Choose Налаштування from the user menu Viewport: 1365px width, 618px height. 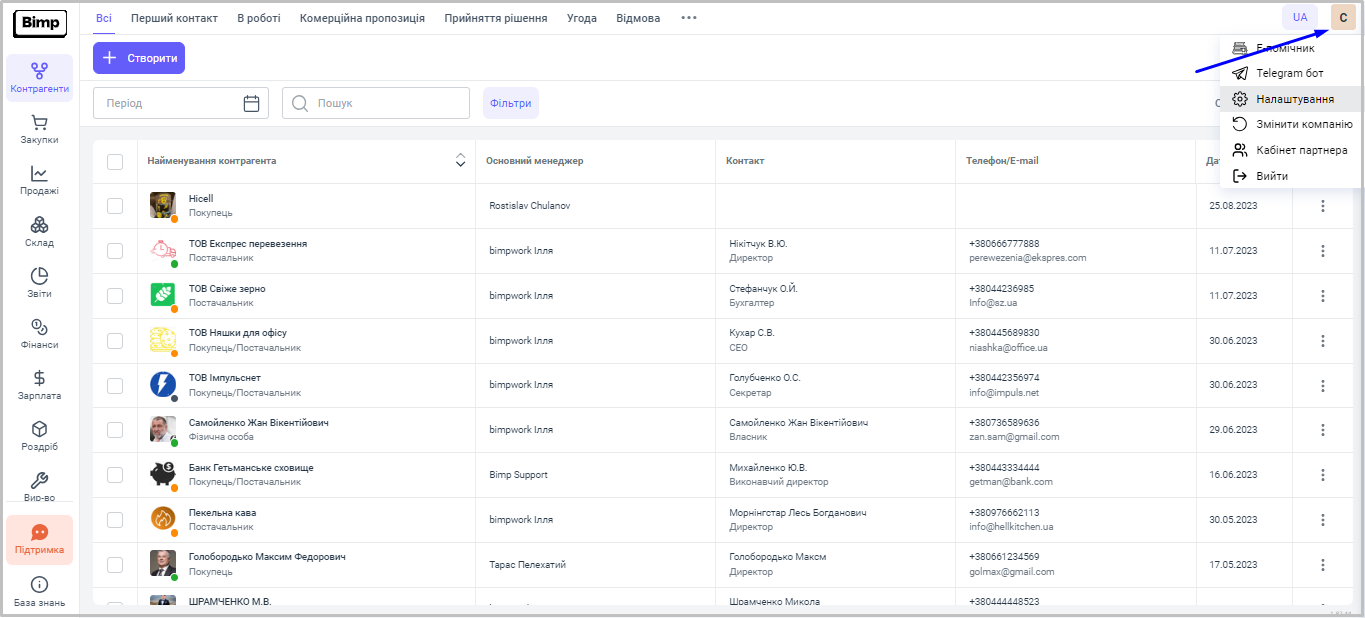click(1294, 99)
